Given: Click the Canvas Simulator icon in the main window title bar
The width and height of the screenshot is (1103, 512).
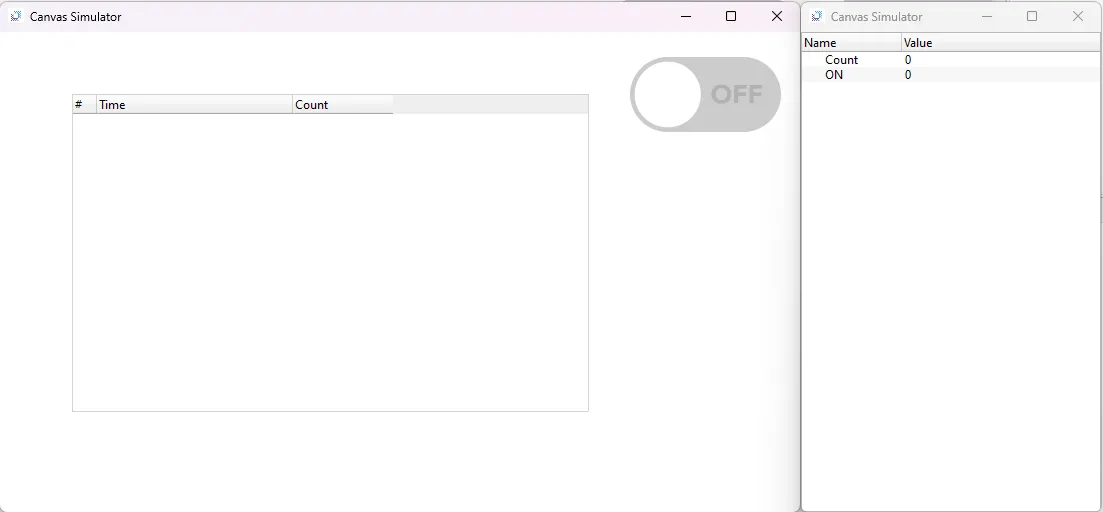Looking at the screenshot, I should (x=16, y=16).
